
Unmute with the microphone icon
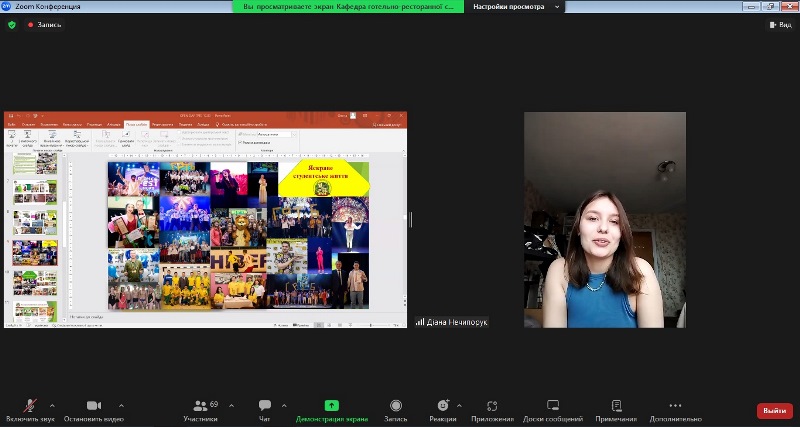click(29, 405)
